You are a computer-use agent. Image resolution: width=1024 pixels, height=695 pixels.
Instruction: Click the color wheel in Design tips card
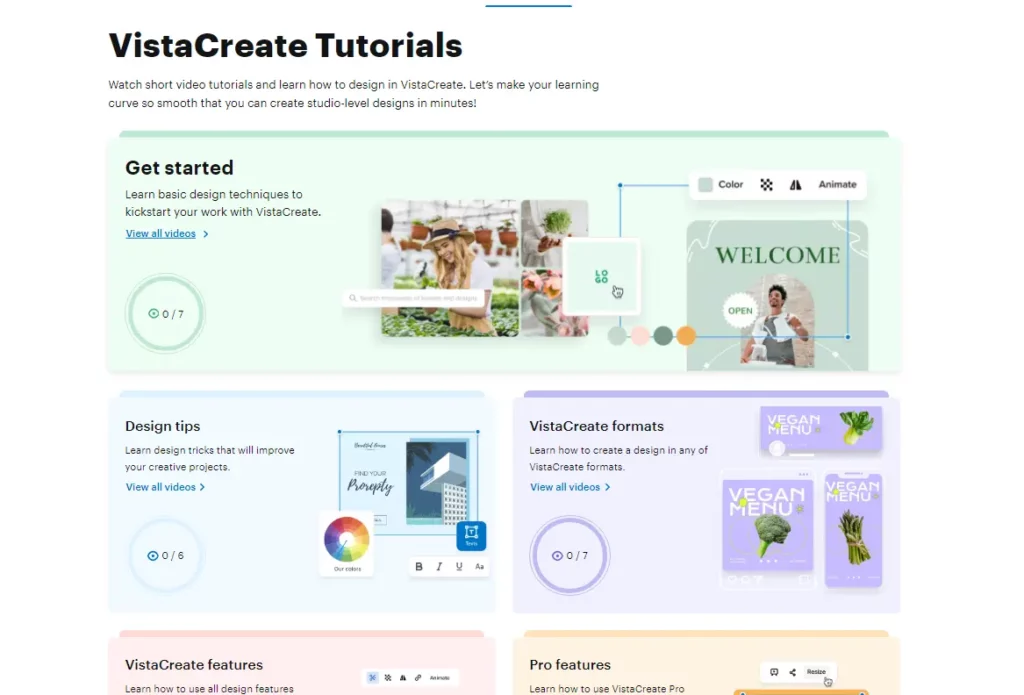tap(347, 540)
